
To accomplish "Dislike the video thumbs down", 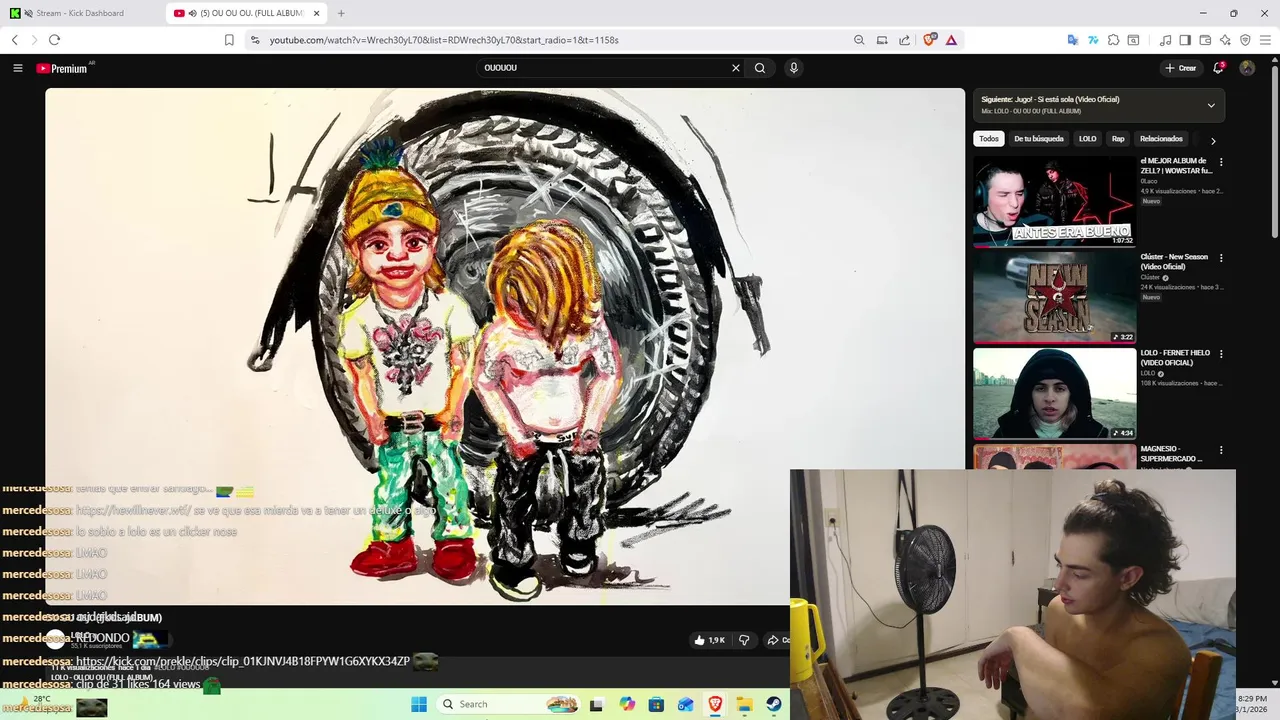I will (x=744, y=640).
